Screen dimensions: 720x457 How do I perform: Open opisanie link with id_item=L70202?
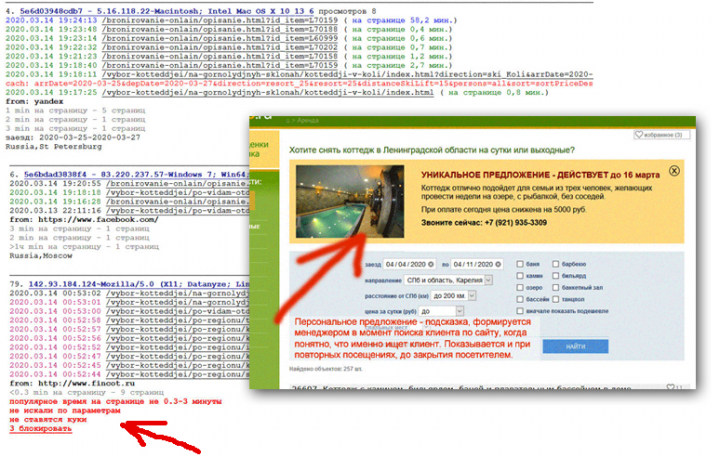[220, 47]
